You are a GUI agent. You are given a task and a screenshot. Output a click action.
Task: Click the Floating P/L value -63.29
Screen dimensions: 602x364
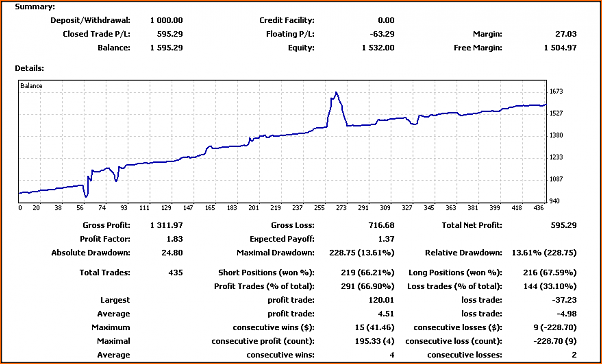click(382, 34)
